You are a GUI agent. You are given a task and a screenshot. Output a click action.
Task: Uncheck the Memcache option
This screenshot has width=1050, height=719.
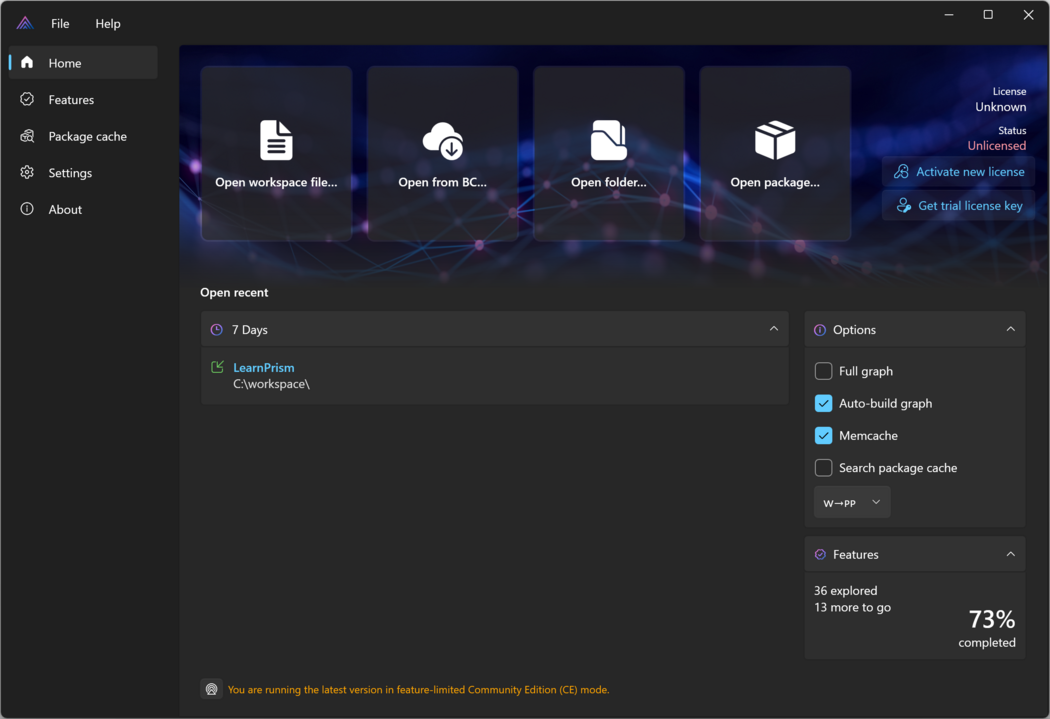(x=823, y=435)
